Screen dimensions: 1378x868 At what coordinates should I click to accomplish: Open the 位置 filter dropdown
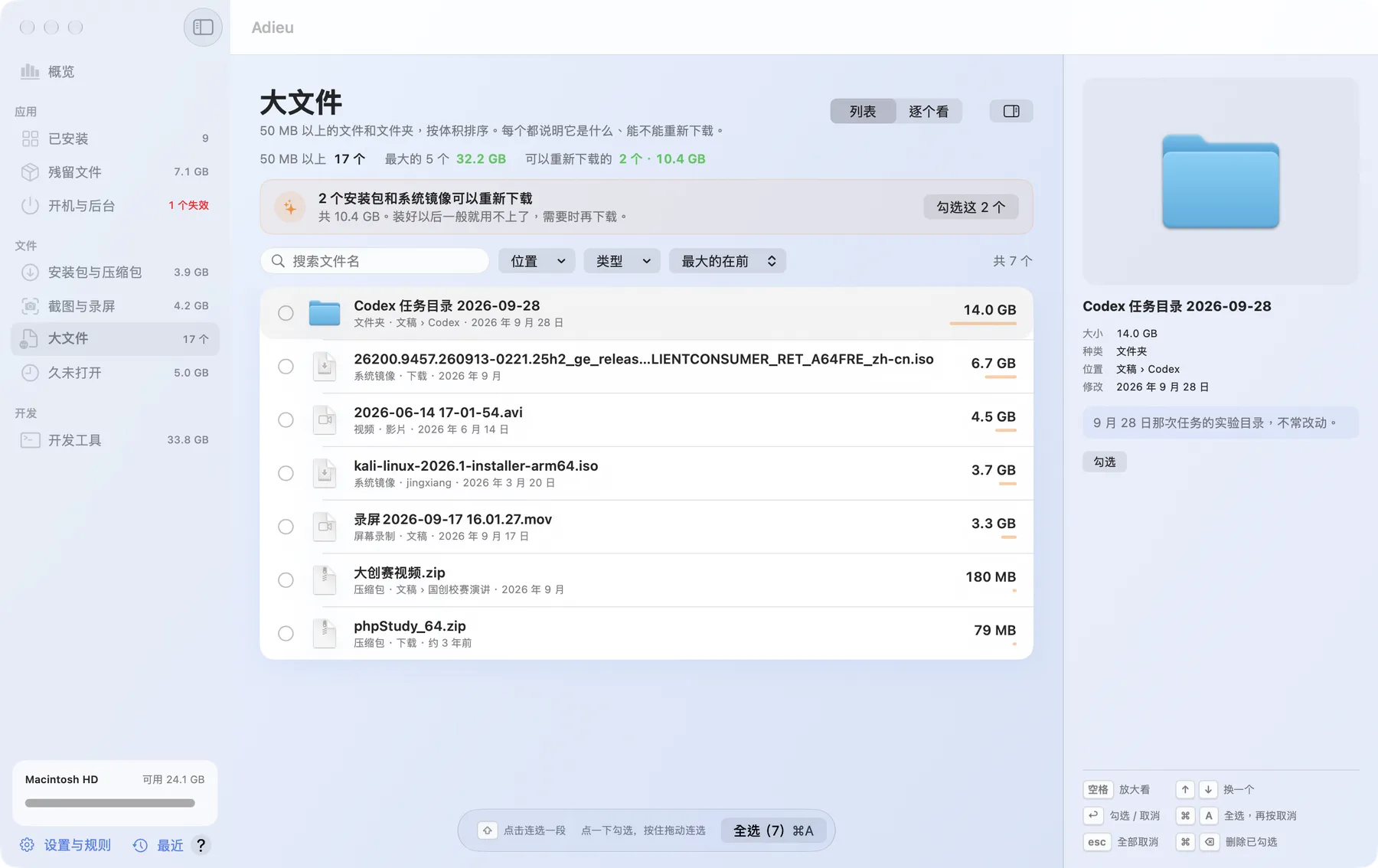click(x=537, y=261)
